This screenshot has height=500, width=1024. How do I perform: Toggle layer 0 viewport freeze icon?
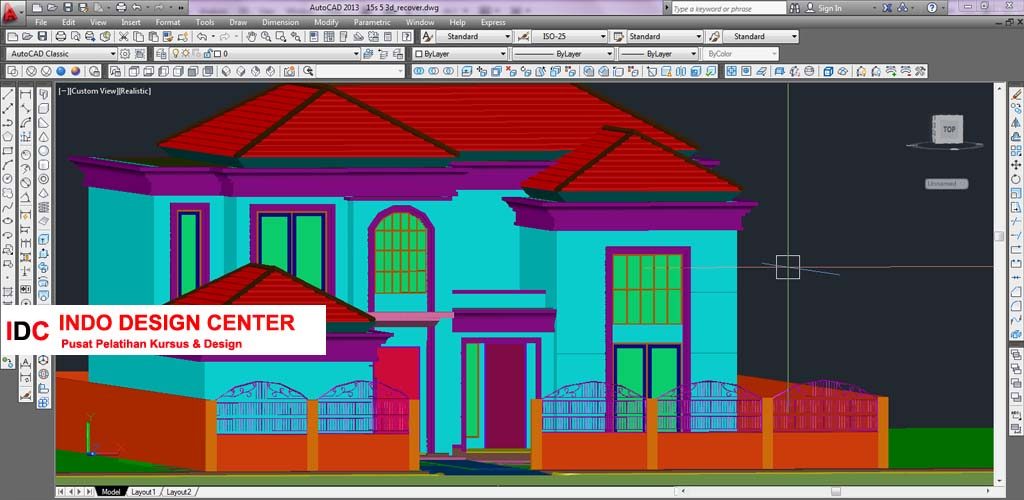[x=196, y=54]
